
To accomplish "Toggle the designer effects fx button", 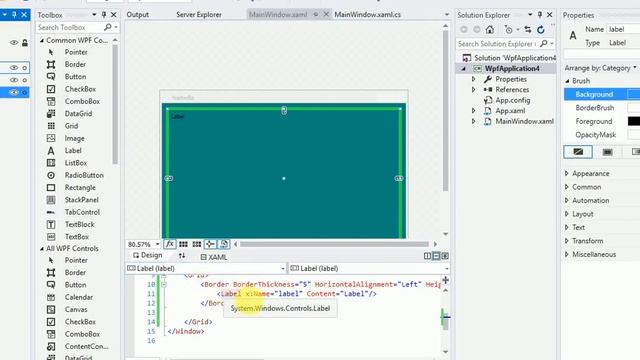I will point(170,244).
